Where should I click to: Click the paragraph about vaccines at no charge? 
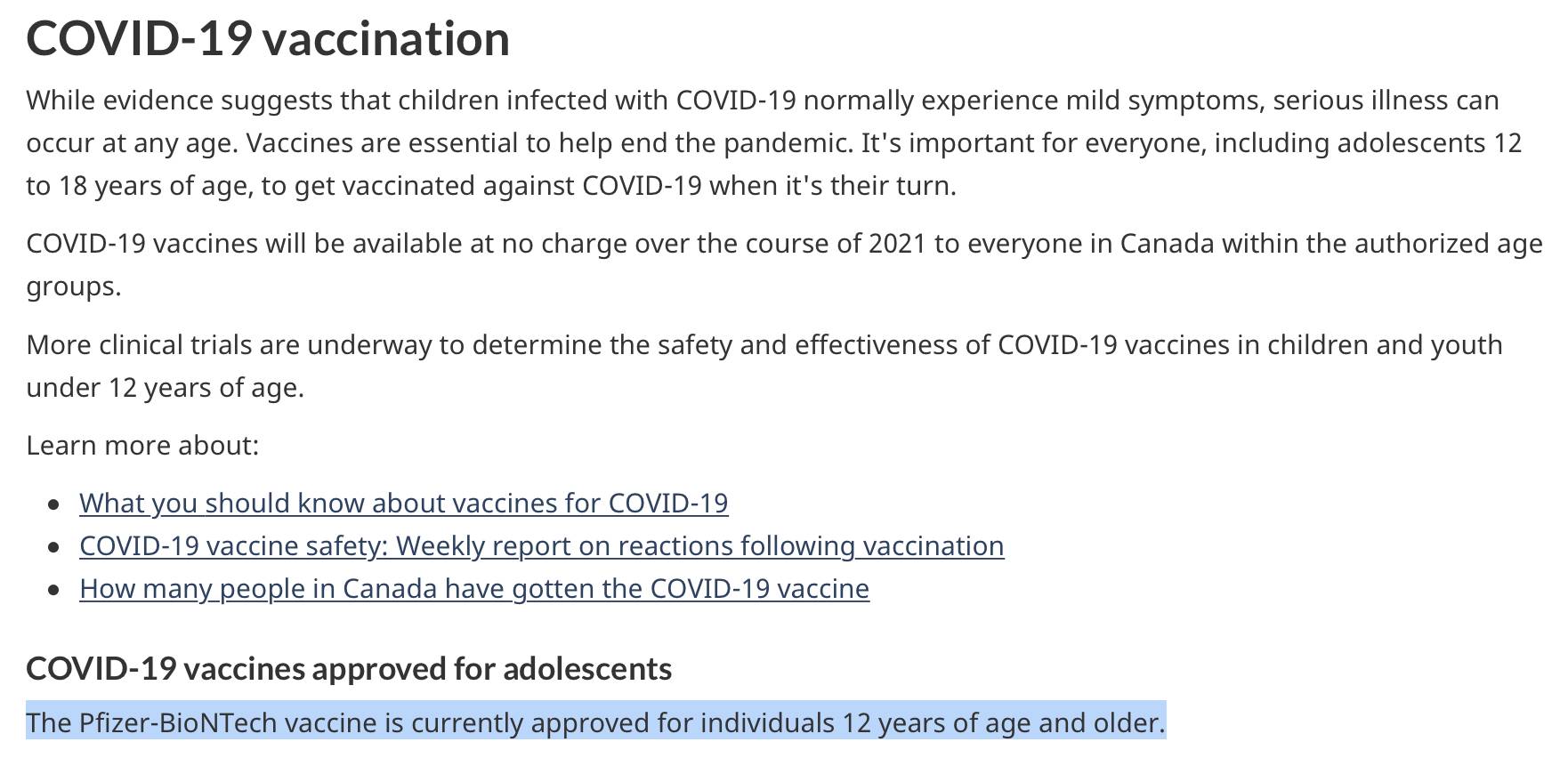tap(784, 264)
